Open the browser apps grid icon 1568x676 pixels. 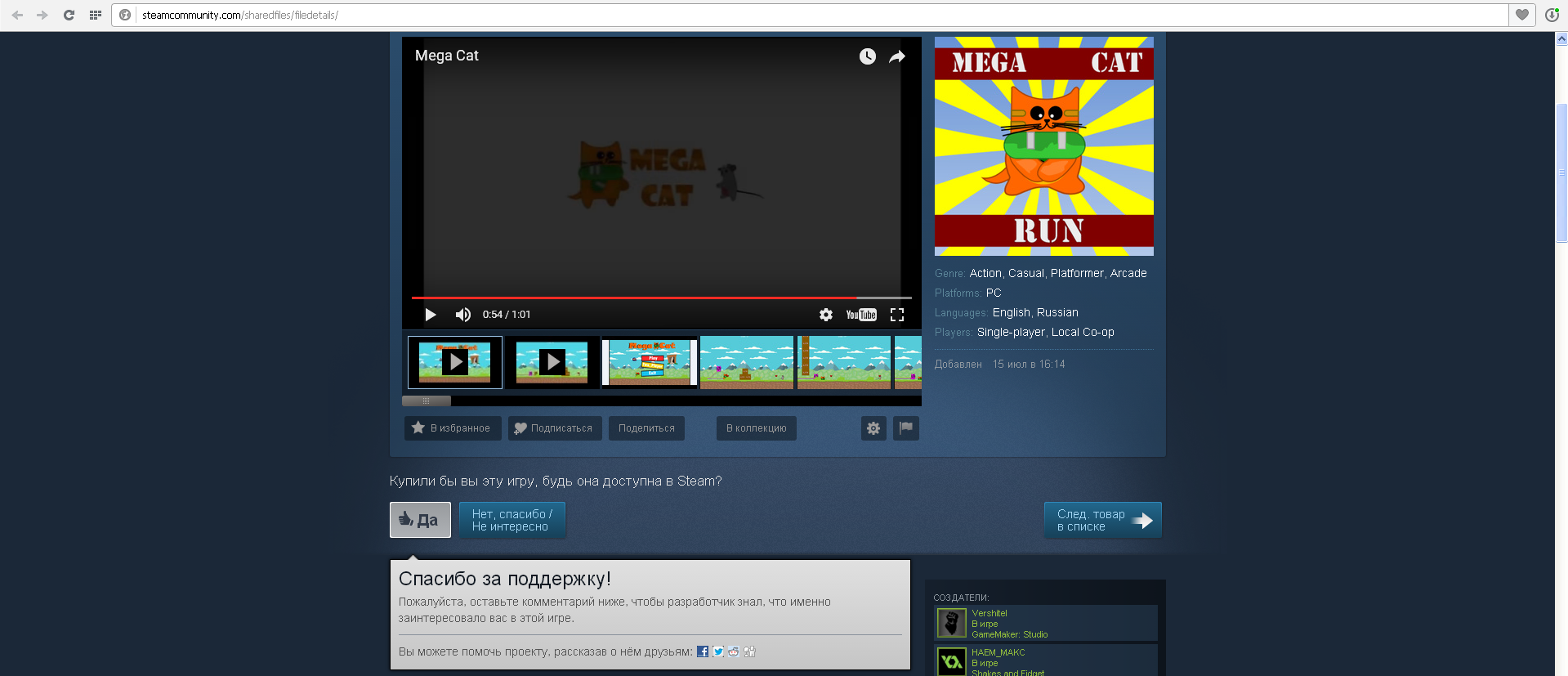tap(95, 15)
